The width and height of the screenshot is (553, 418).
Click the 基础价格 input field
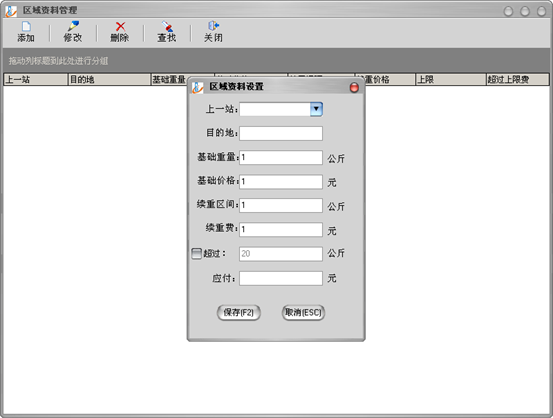coord(281,182)
